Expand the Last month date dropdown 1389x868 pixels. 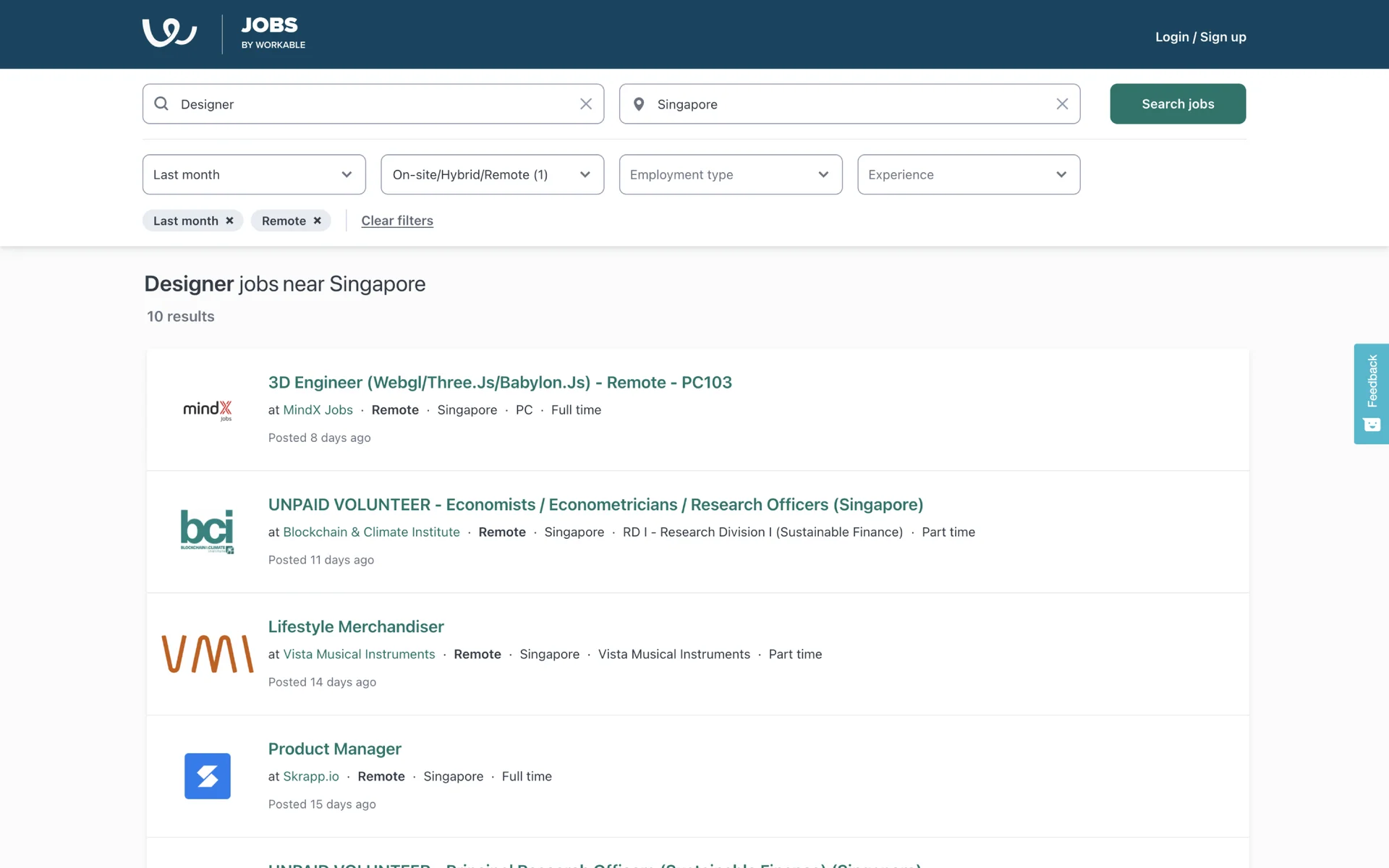tap(254, 174)
